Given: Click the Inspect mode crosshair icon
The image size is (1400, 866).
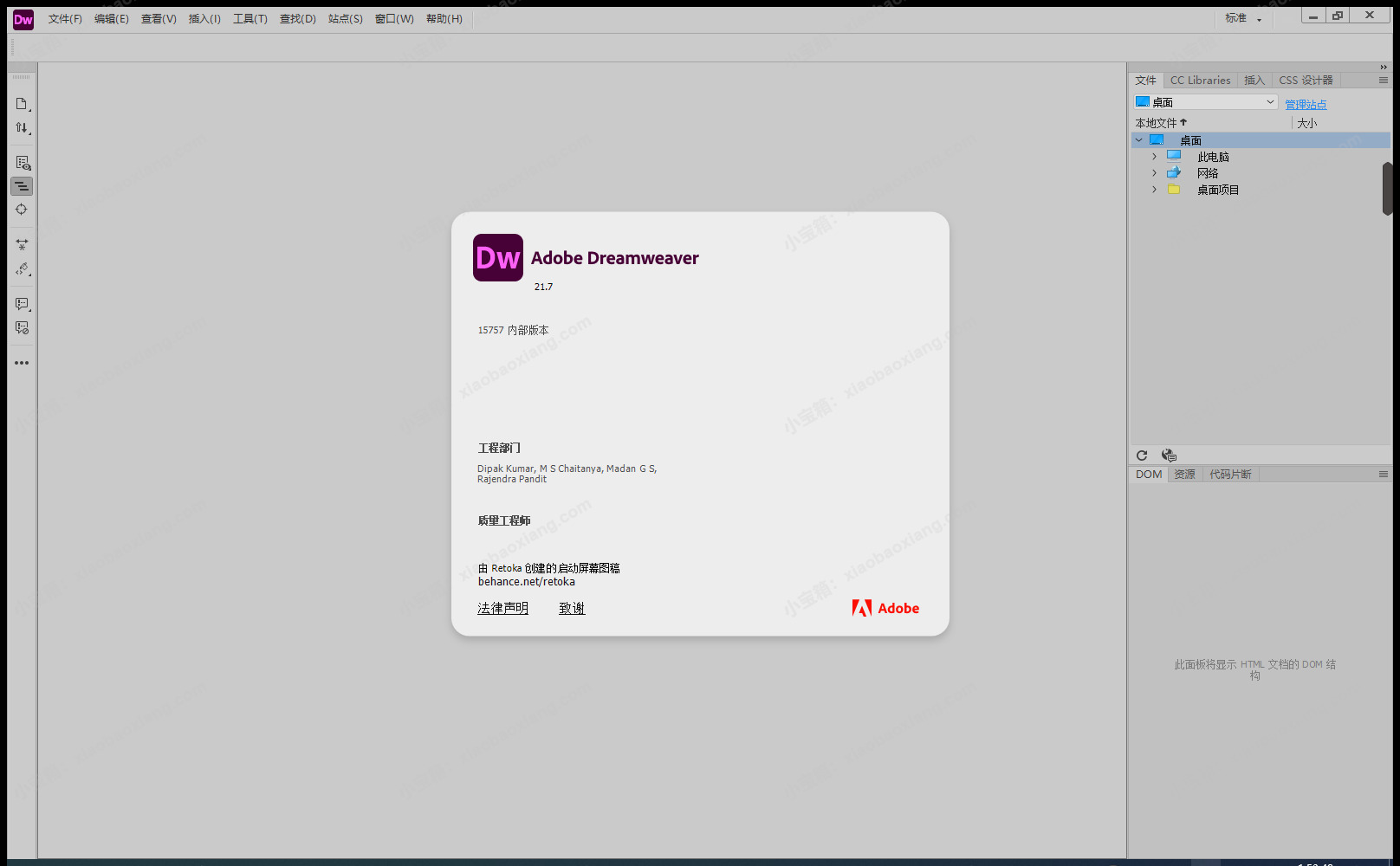Looking at the screenshot, I should 22,210.
